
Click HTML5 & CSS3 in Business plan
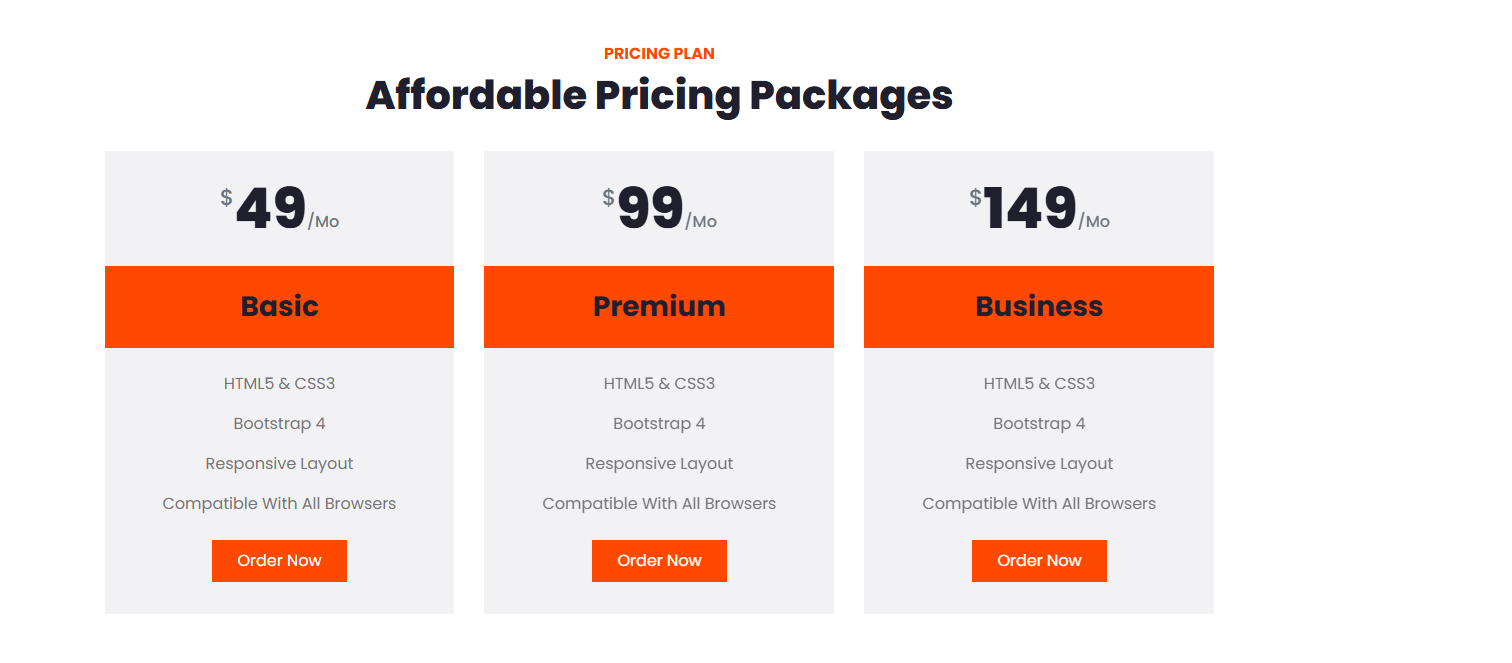pos(1039,384)
